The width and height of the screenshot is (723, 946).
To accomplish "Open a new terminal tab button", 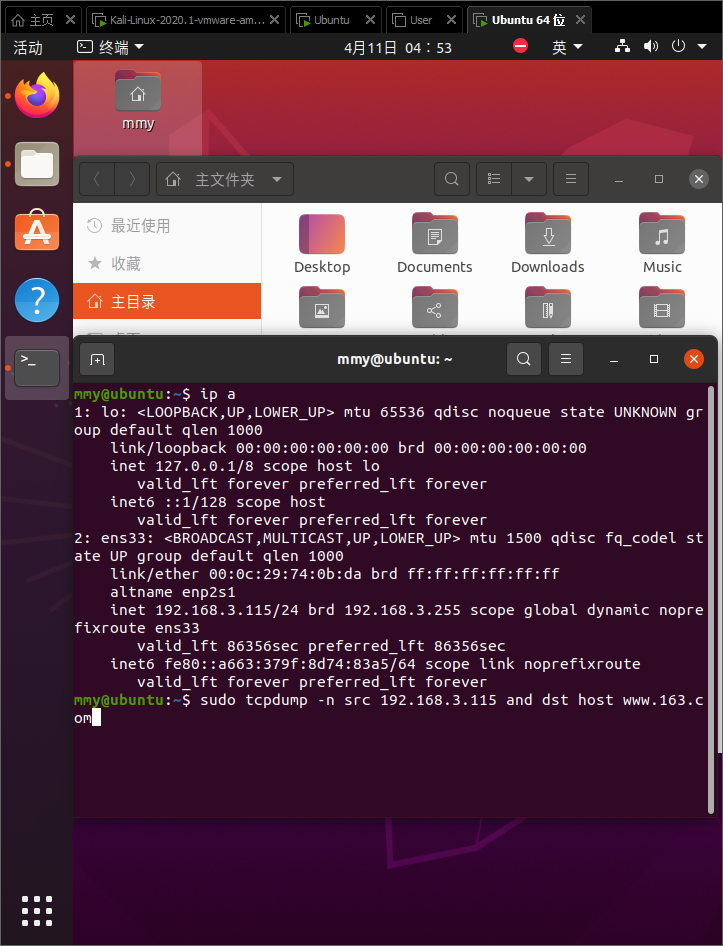I will (x=97, y=360).
